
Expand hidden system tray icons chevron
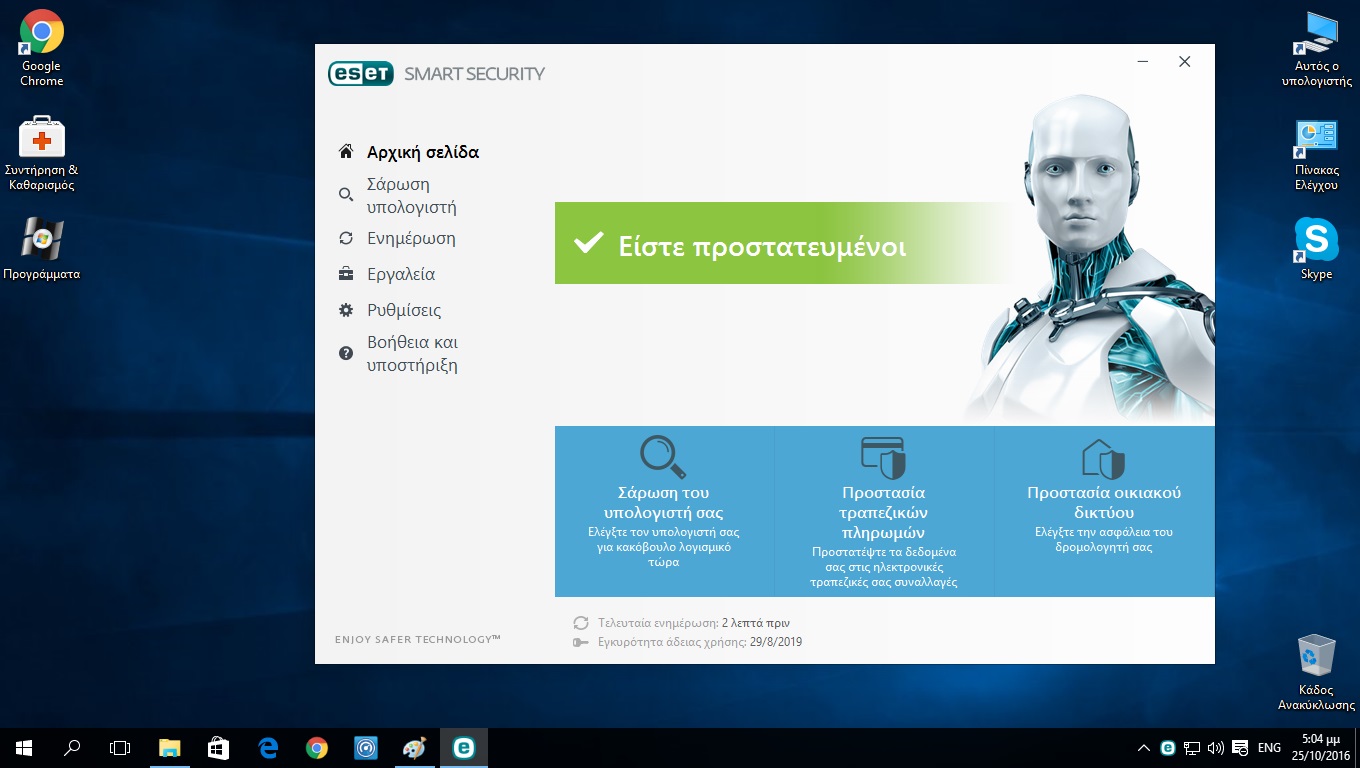point(1144,748)
